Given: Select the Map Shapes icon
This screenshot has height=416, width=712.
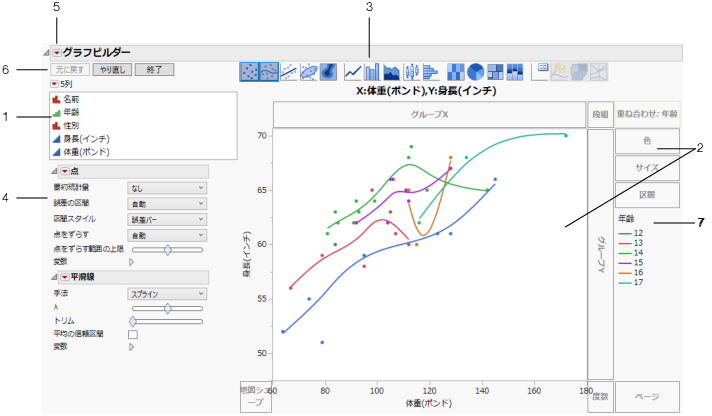Looking at the screenshot, I should tap(579, 72).
